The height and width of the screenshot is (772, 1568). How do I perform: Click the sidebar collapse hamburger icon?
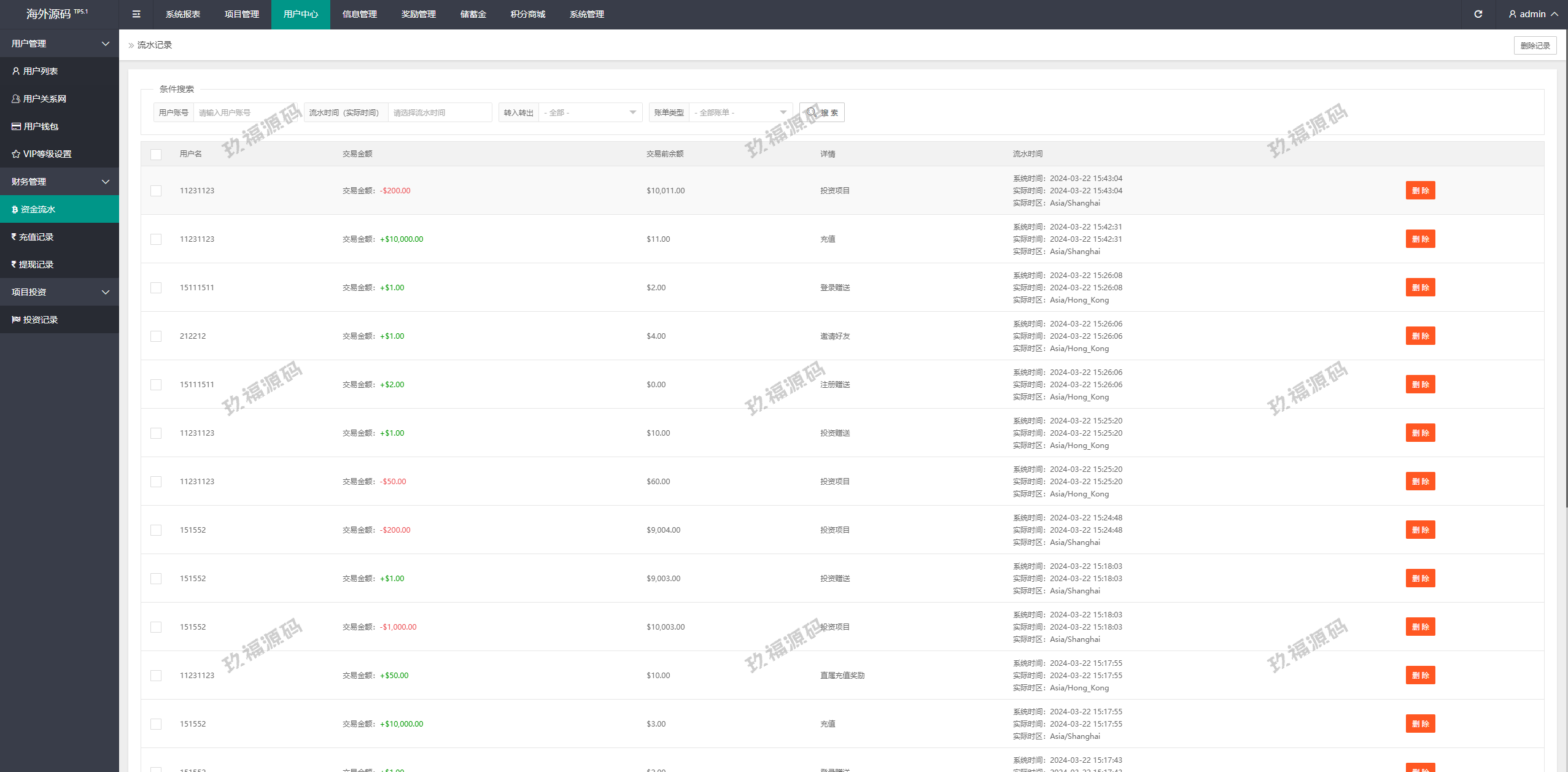[x=136, y=14]
